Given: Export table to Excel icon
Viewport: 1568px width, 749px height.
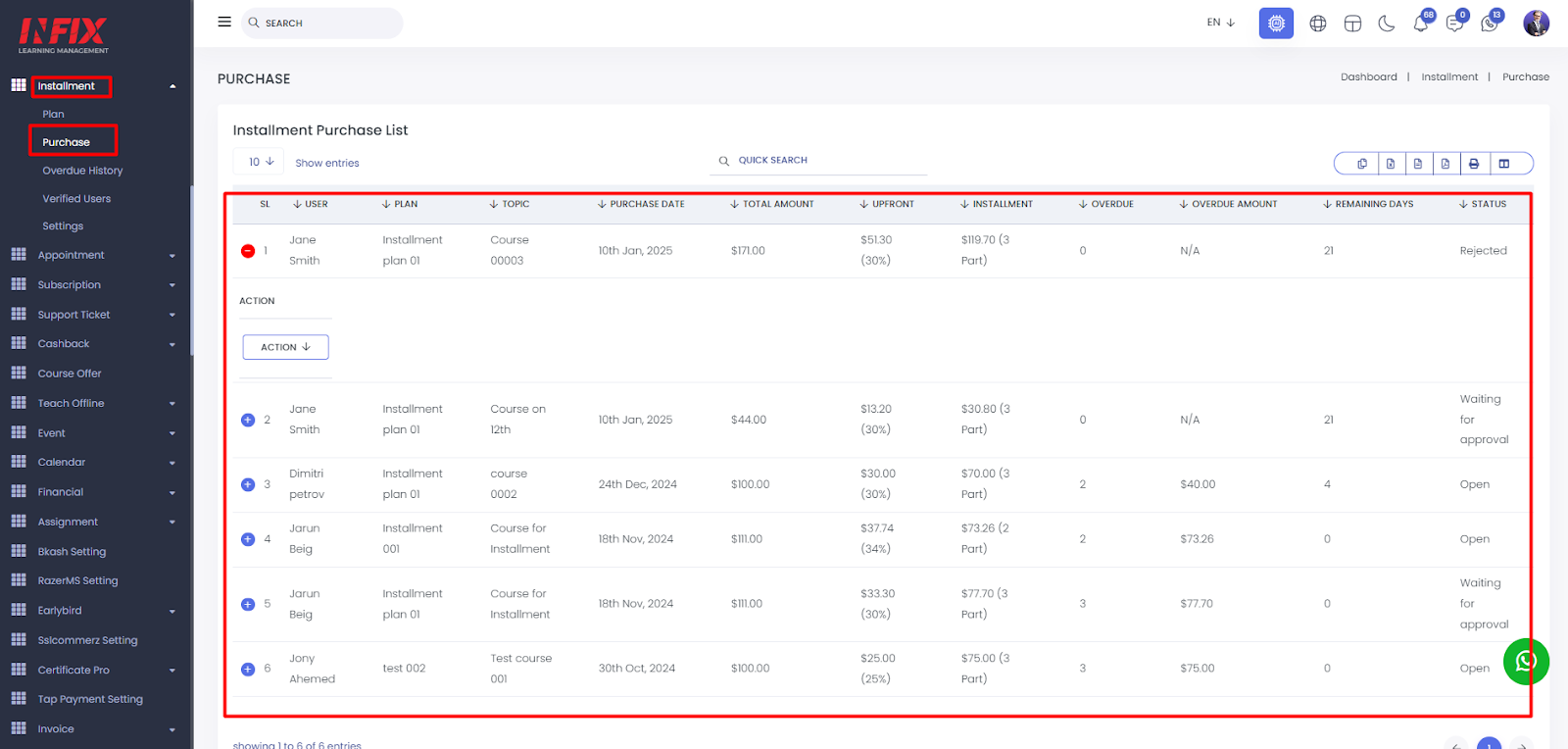Looking at the screenshot, I should [x=1390, y=164].
